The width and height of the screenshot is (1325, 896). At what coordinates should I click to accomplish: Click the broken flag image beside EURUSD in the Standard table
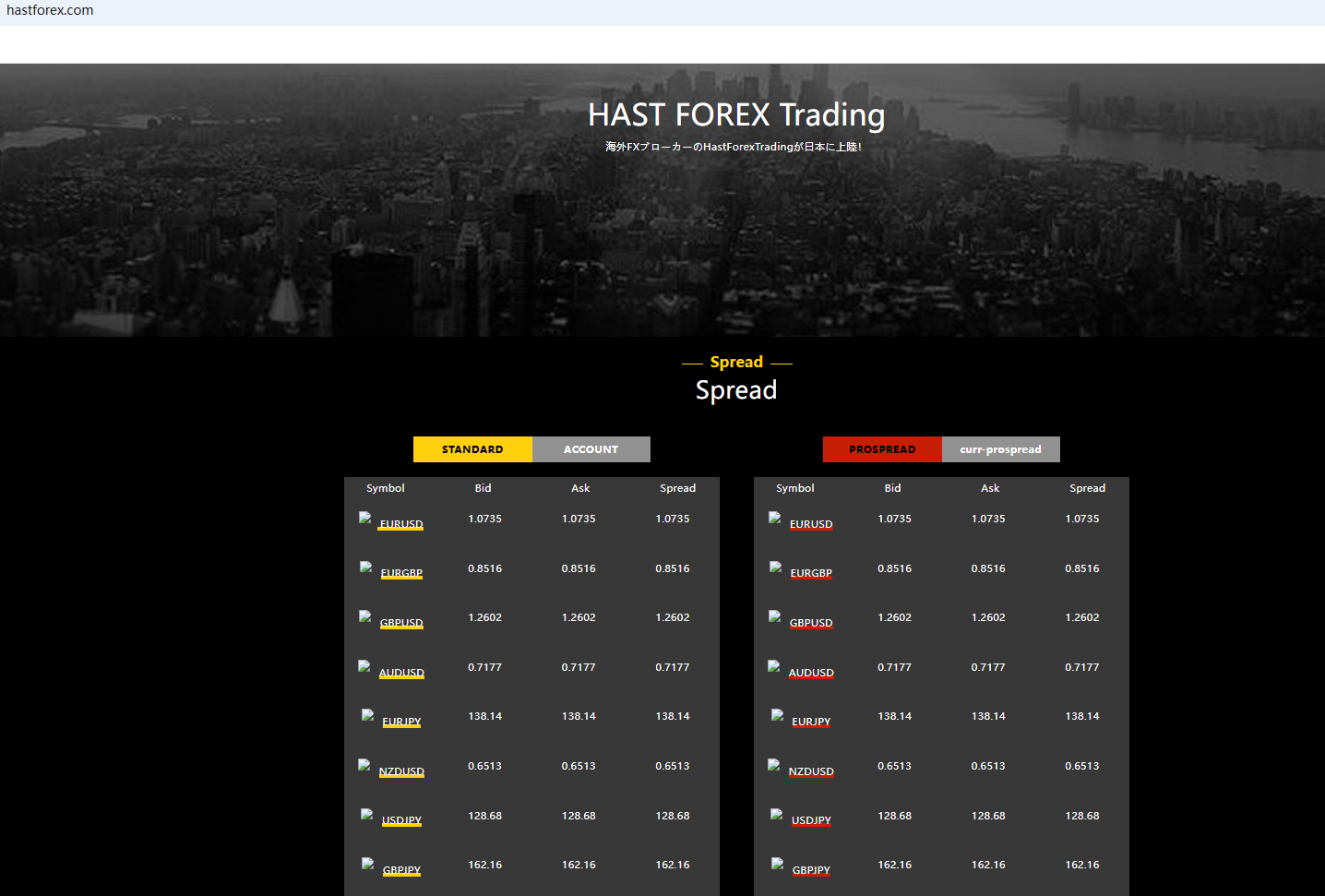pyautogui.click(x=365, y=519)
